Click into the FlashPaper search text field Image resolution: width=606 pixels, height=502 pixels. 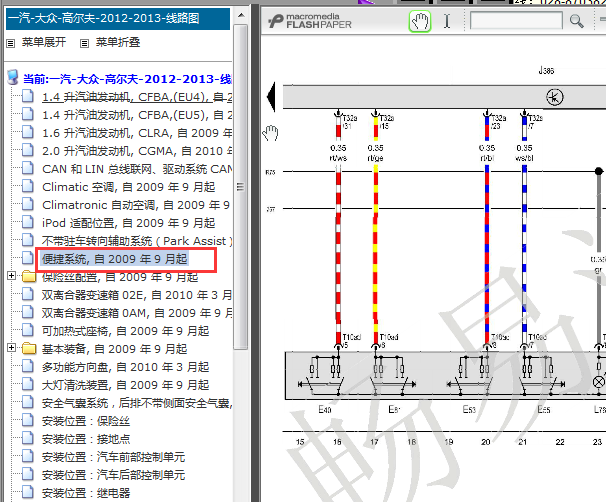click(516, 20)
